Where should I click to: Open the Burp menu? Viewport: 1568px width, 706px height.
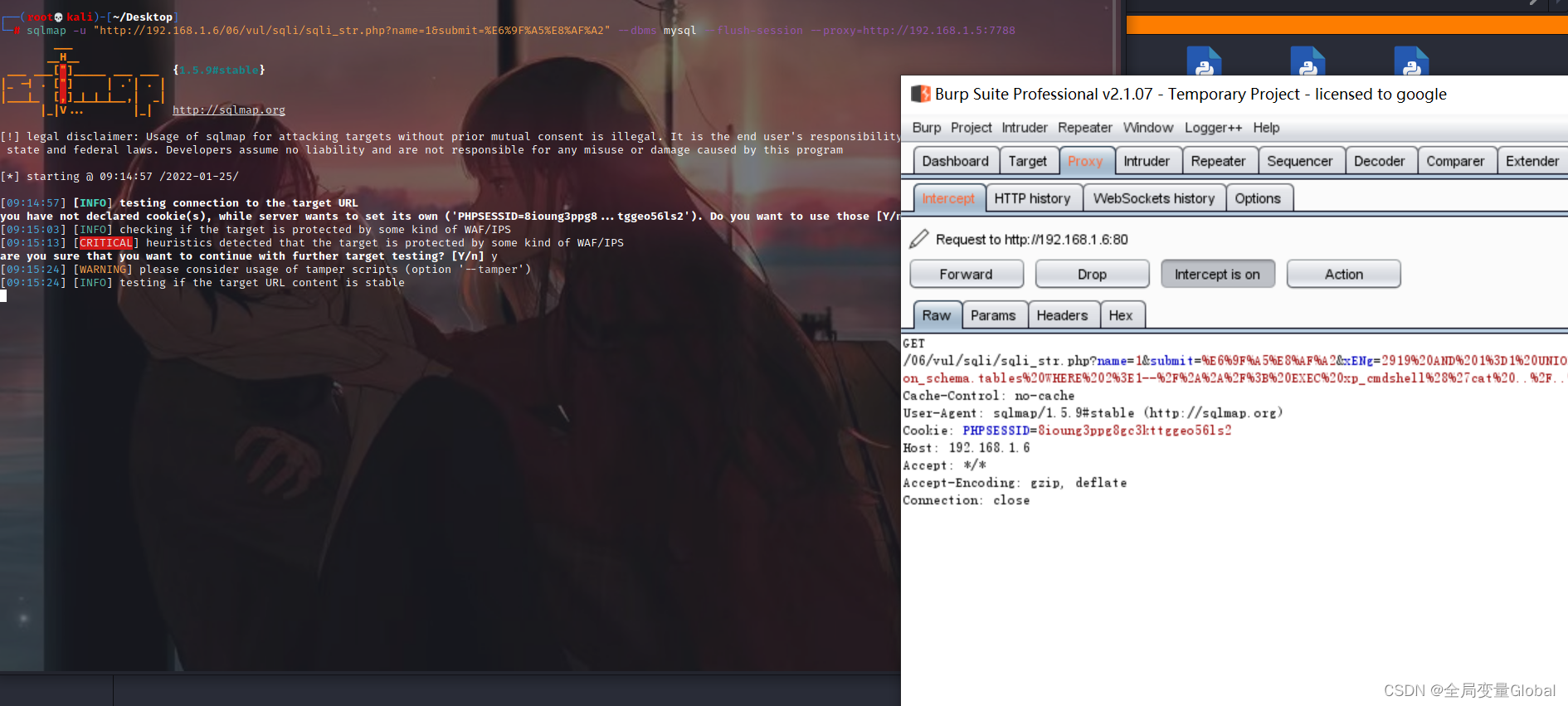tap(927, 128)
